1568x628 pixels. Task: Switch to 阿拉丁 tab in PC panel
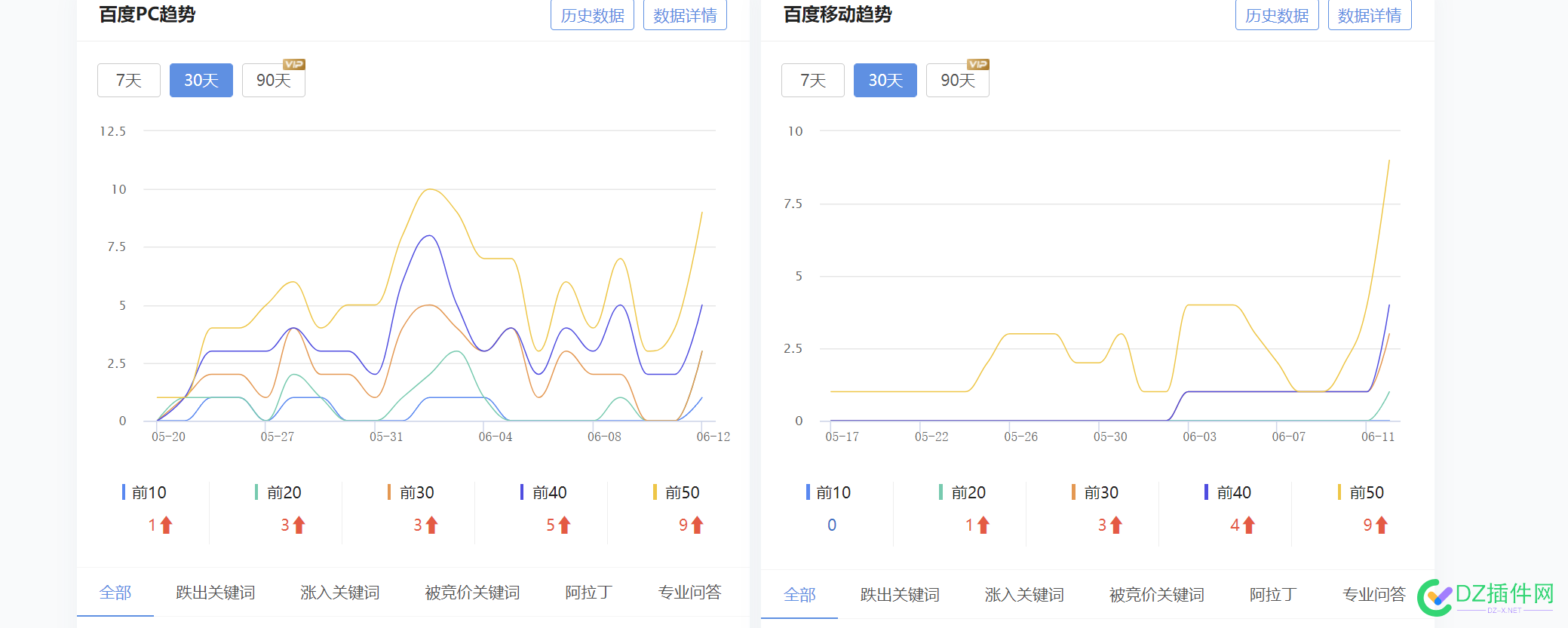pyautogui.click(x=589, y=593)
